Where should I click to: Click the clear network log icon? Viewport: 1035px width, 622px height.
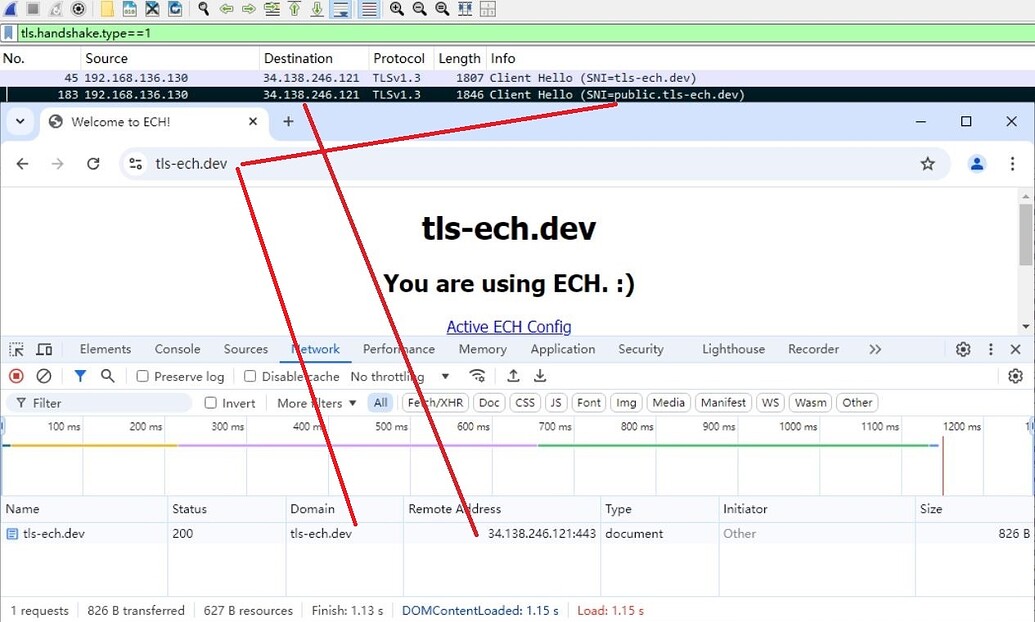[x=44, y=376]
